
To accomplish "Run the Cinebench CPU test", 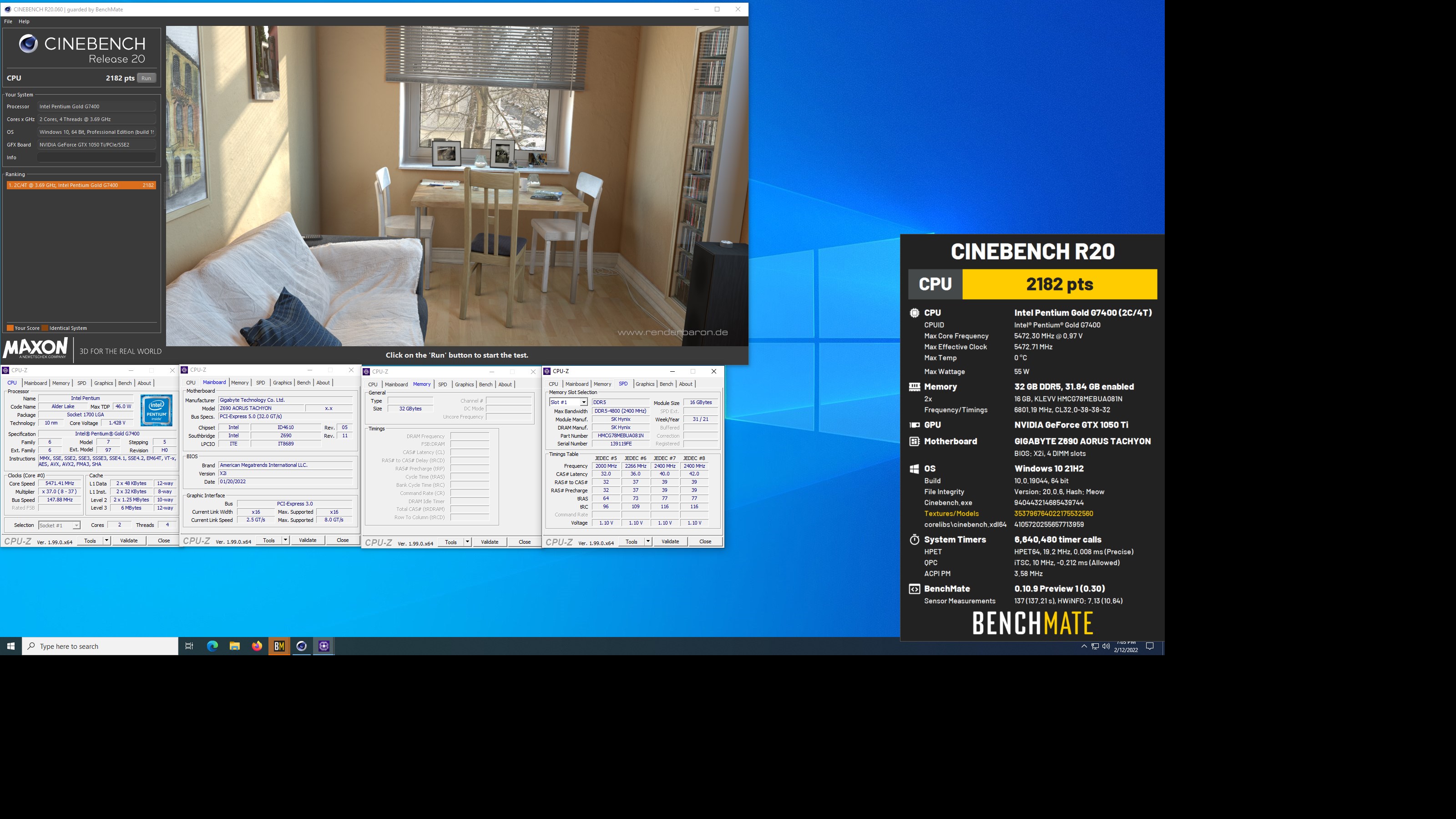I will (x=147, y=78).
